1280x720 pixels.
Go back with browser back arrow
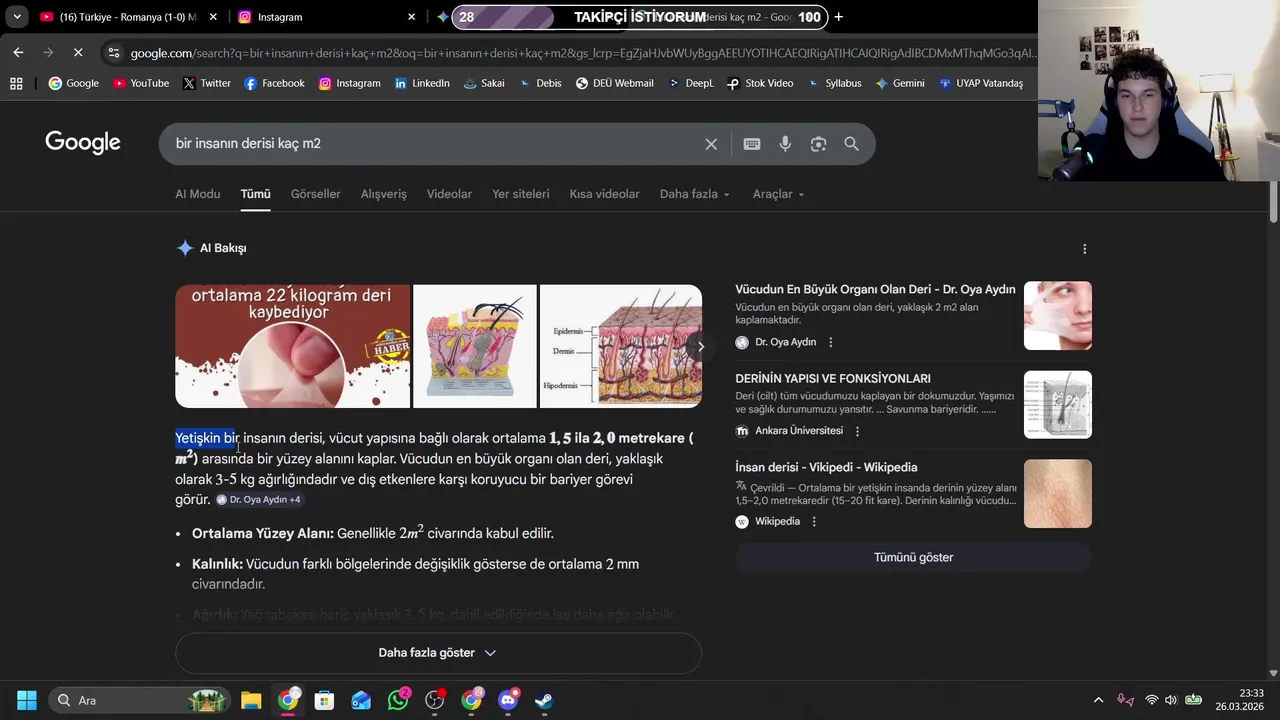18,52
